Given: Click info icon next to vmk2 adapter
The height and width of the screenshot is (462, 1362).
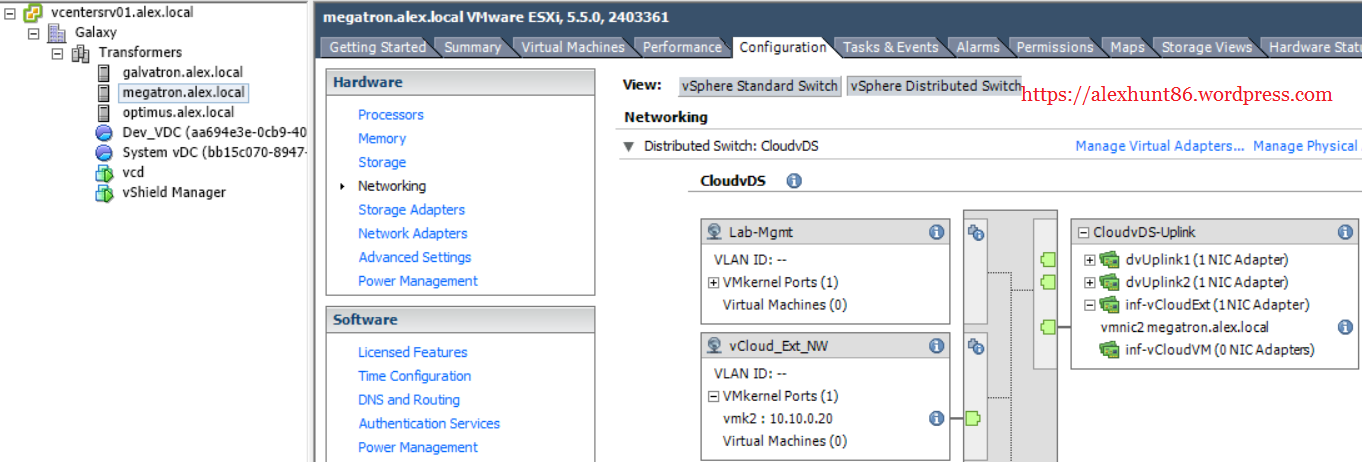Looking at the screenshot, I should pos(936,418).
